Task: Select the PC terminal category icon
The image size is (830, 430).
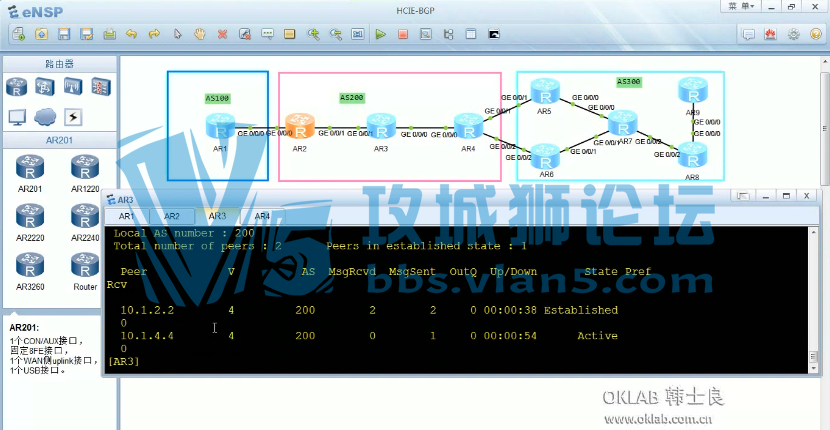Action: coord(17,117)
